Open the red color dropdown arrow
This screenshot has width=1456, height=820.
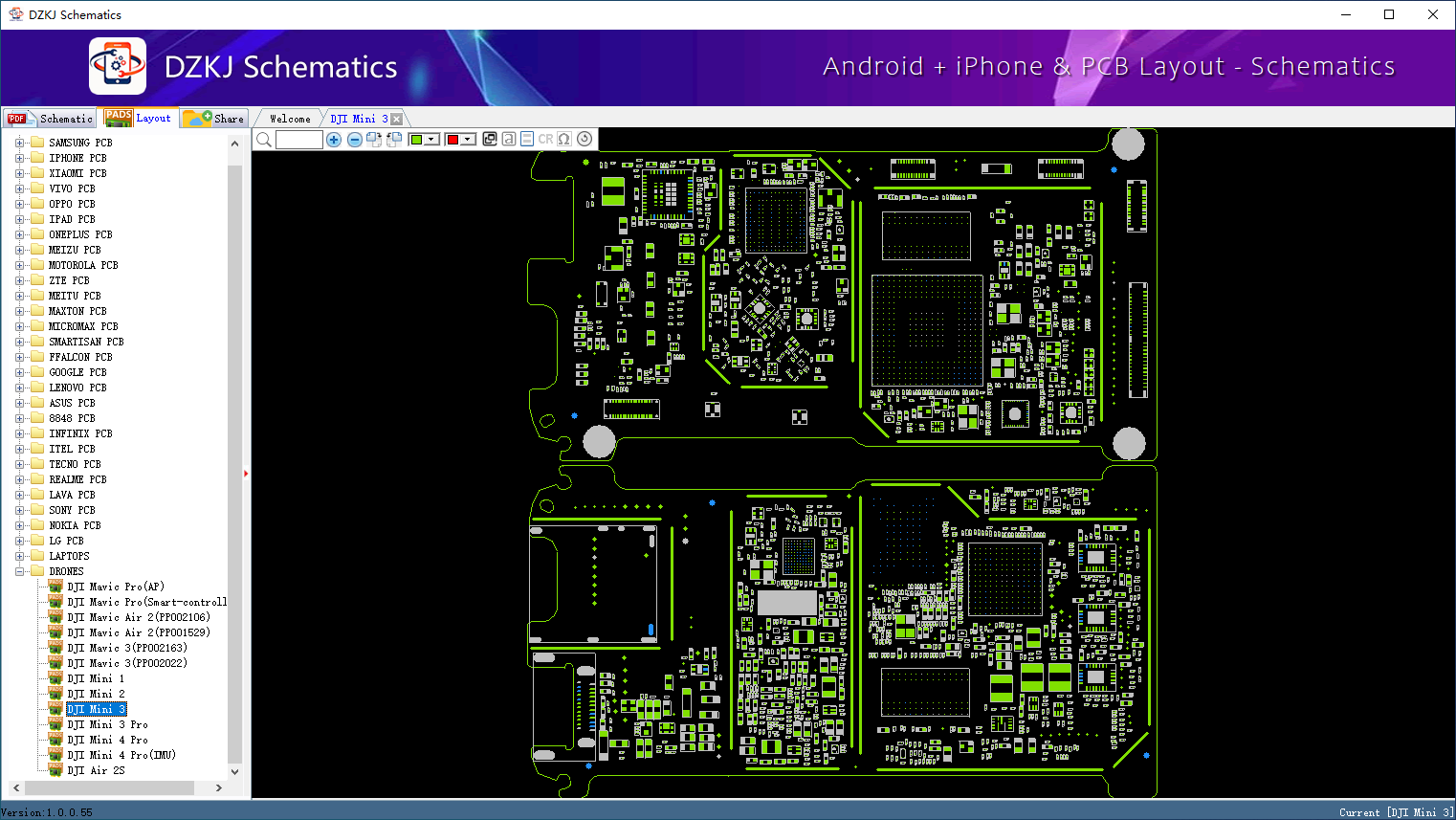(x=469, y=140)
